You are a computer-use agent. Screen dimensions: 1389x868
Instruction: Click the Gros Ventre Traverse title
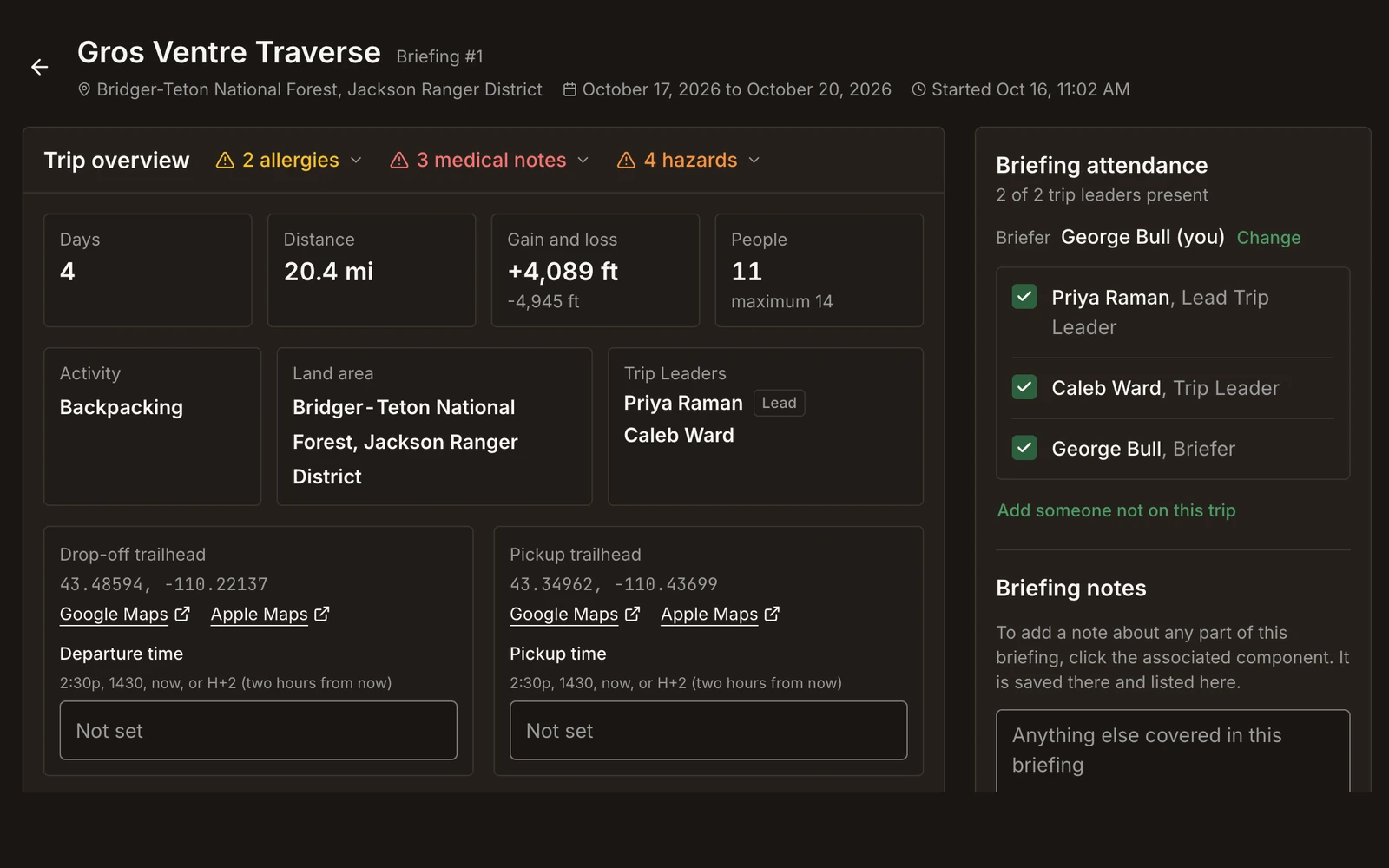229,53
